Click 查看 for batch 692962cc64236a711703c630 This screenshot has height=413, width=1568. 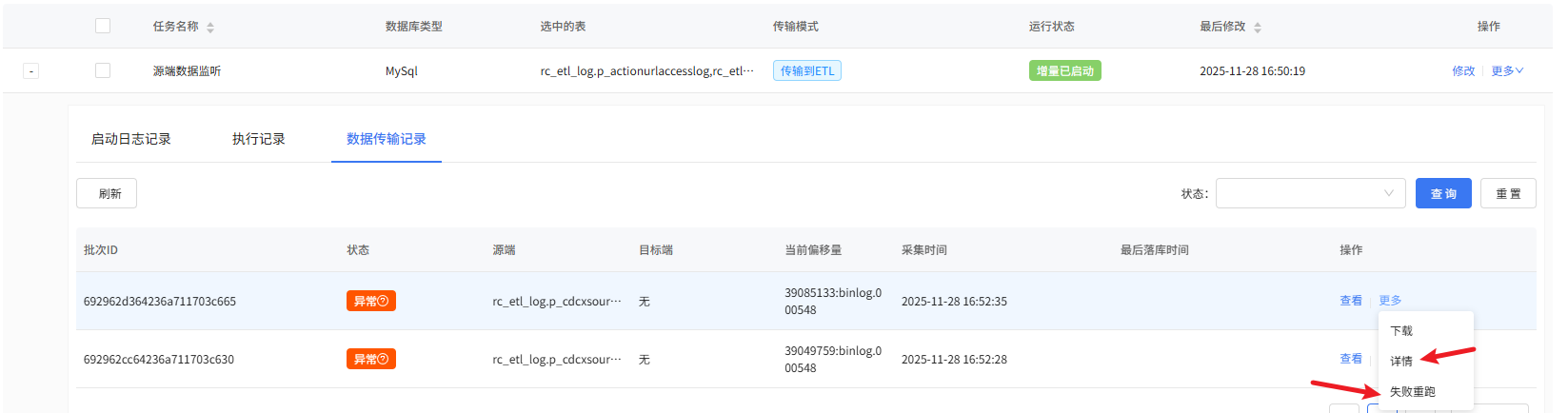pyautogui.click(x=1351, y=359)
